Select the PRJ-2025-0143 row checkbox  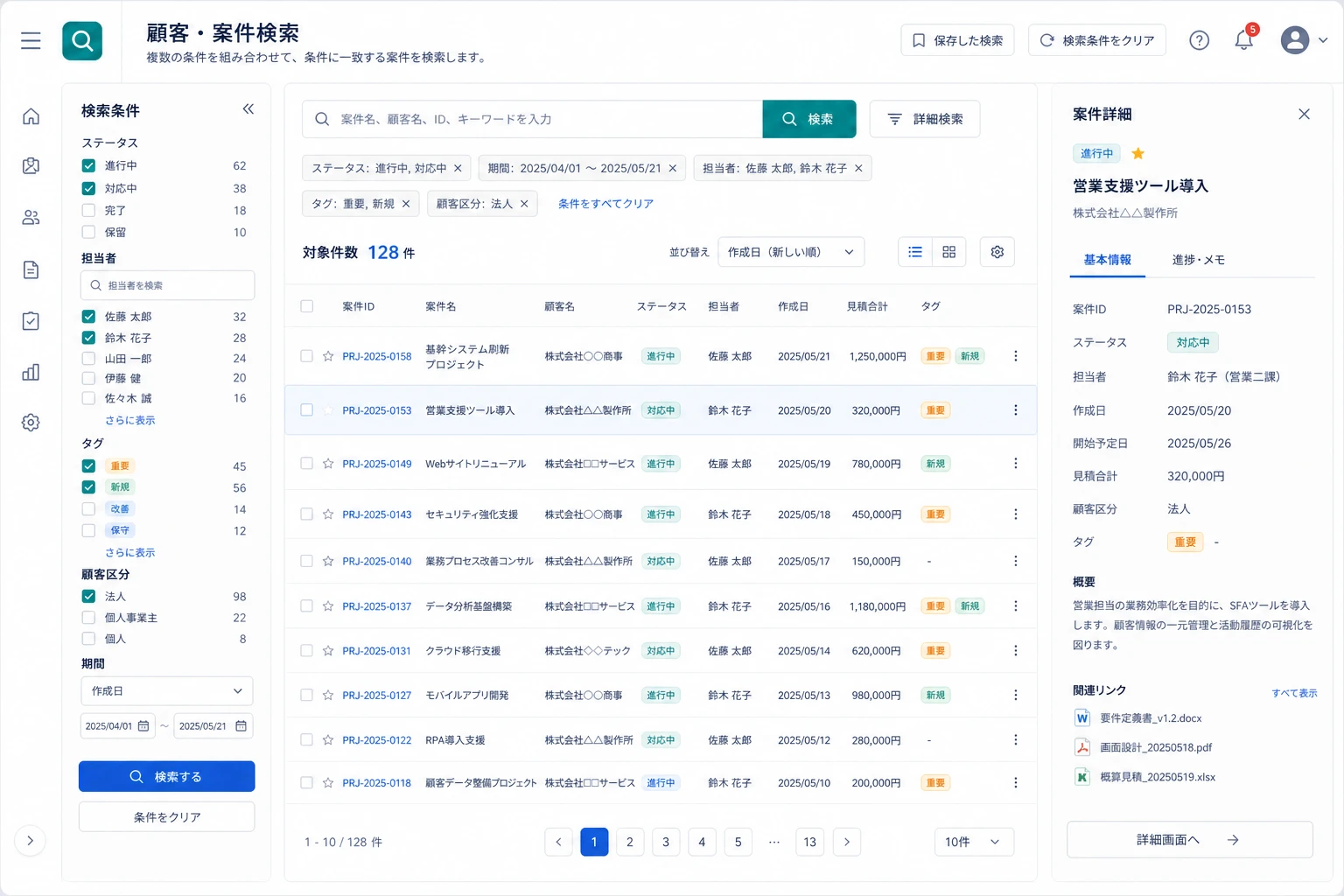(x=306, y=514)
